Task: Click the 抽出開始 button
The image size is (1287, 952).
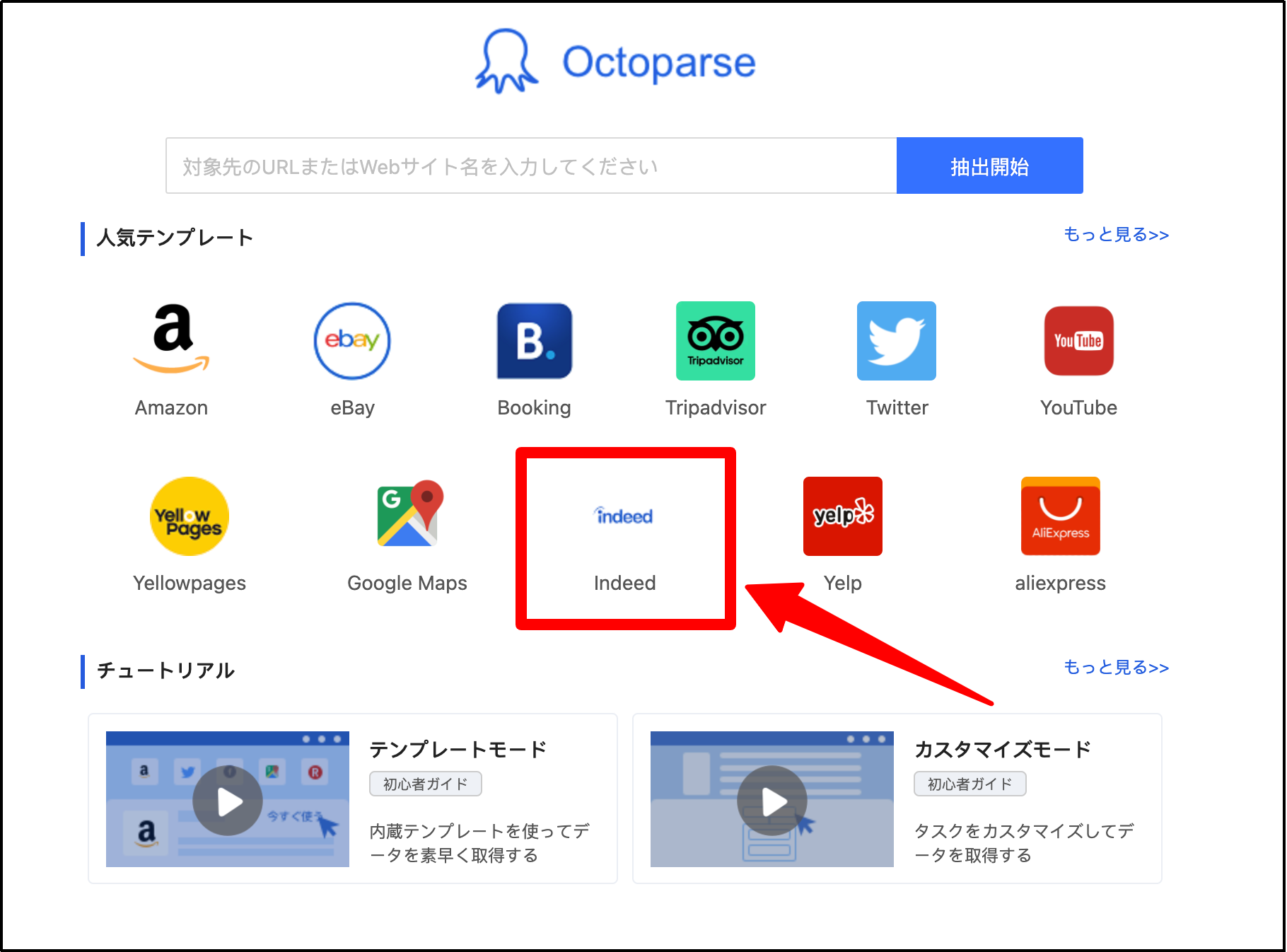Action: click(990, 166)
